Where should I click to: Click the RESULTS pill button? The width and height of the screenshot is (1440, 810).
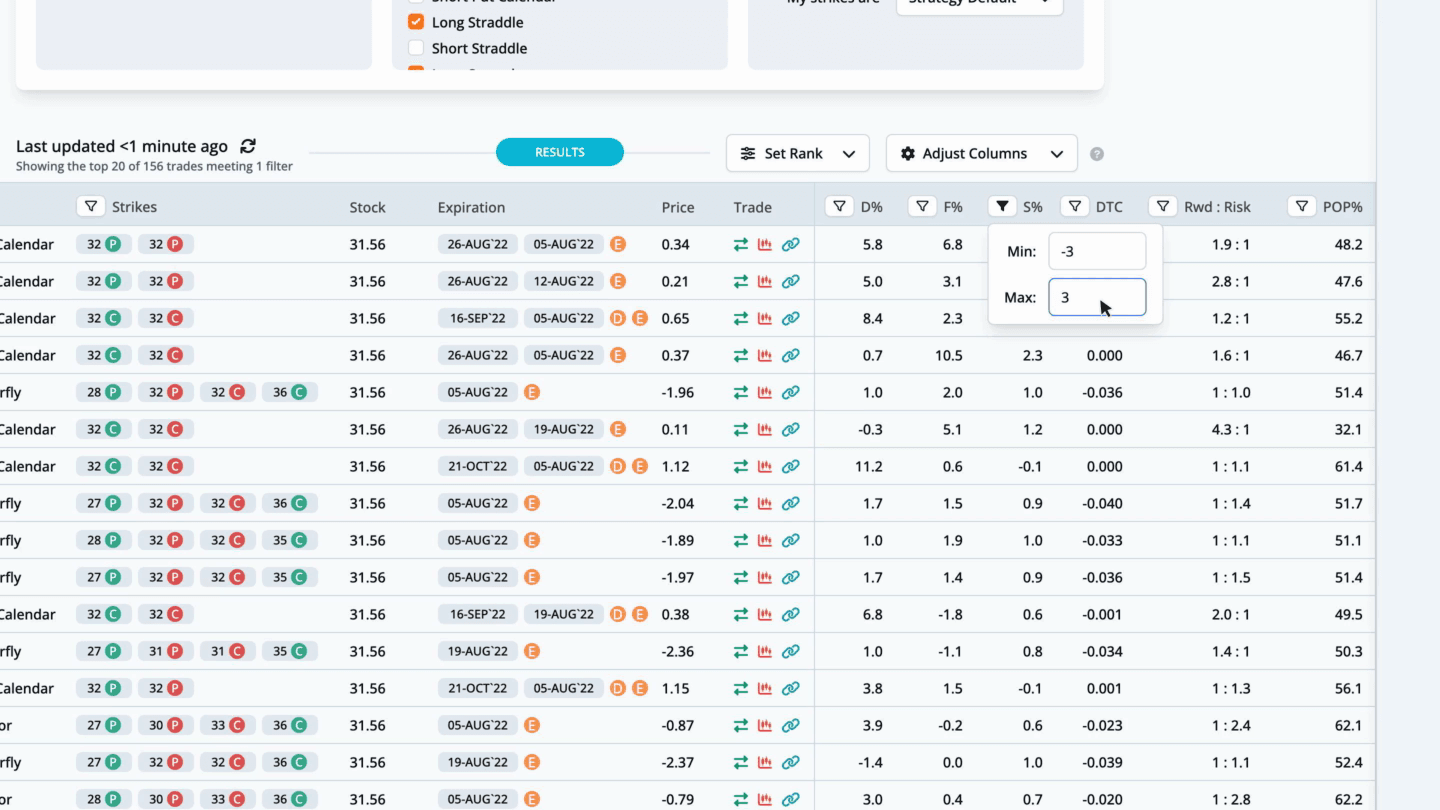click(560, 152)
